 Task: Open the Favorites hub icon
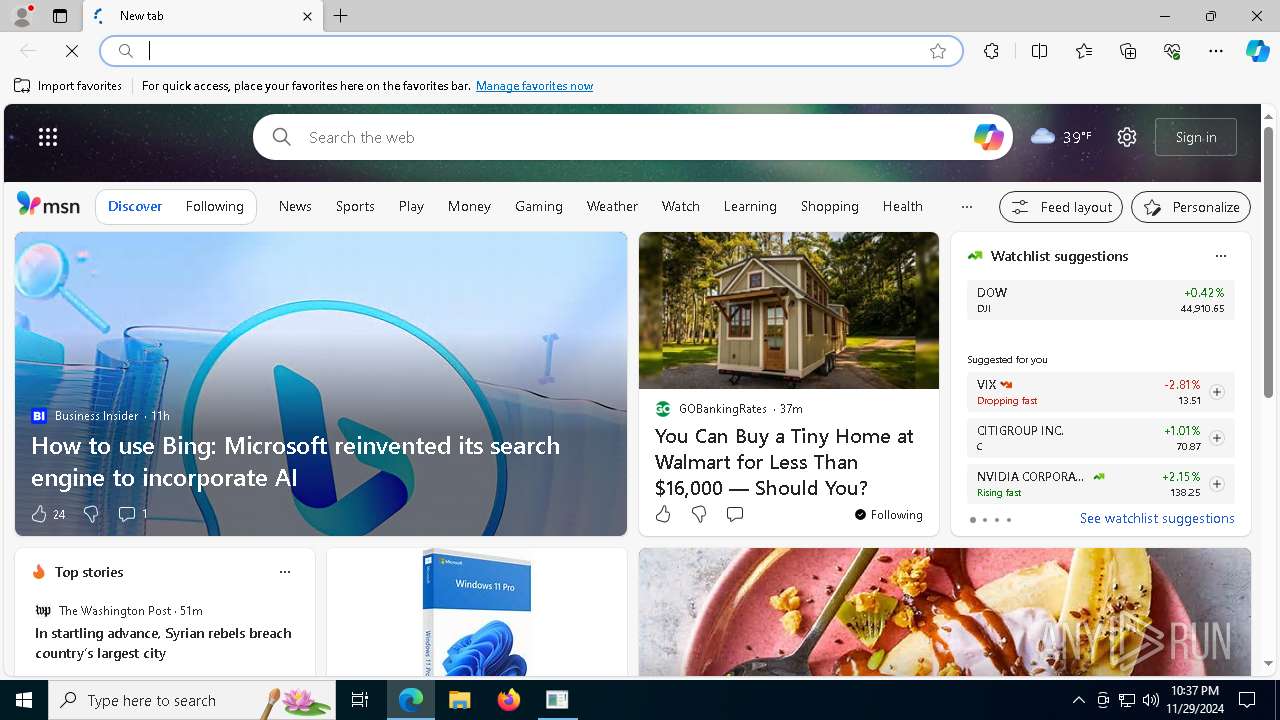1084,51
